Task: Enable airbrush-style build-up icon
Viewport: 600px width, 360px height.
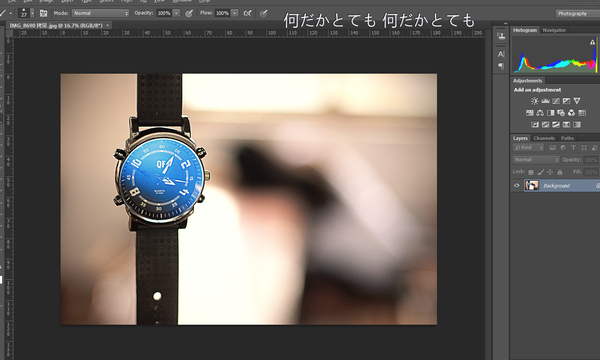Action: 248,13
